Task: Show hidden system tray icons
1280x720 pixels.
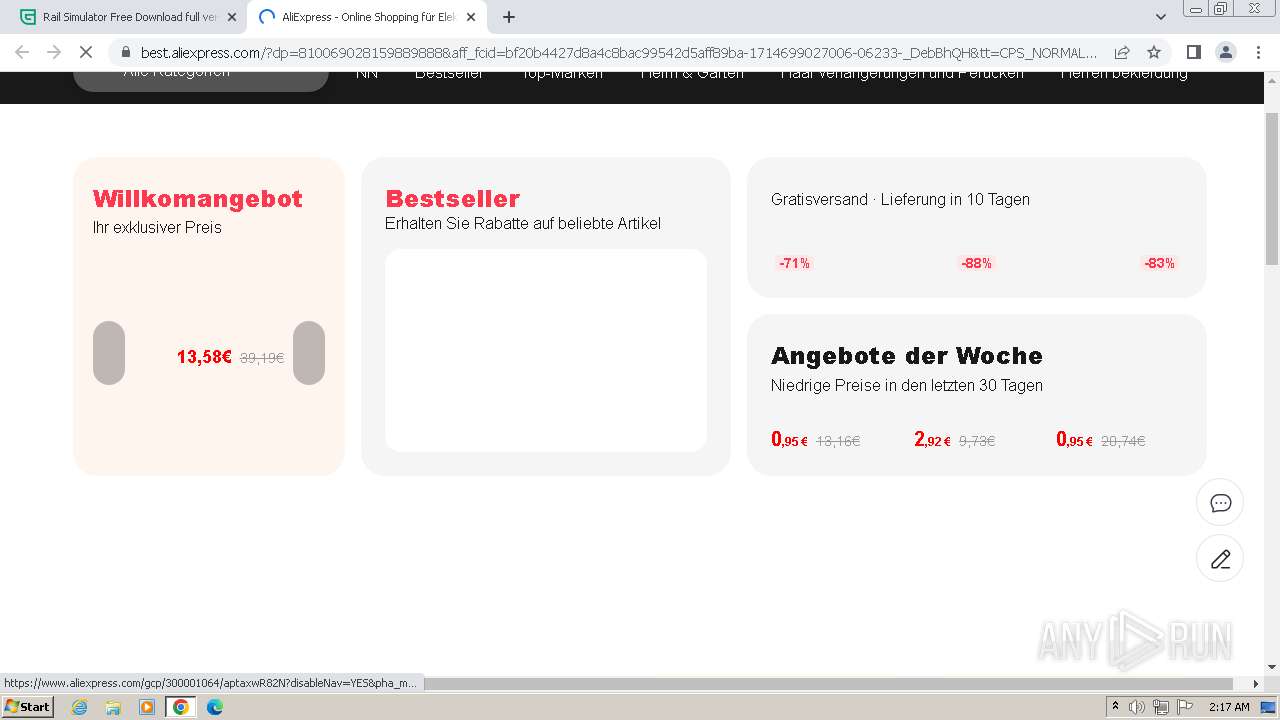Action: pyautogui.click(x=1115, y=707)
